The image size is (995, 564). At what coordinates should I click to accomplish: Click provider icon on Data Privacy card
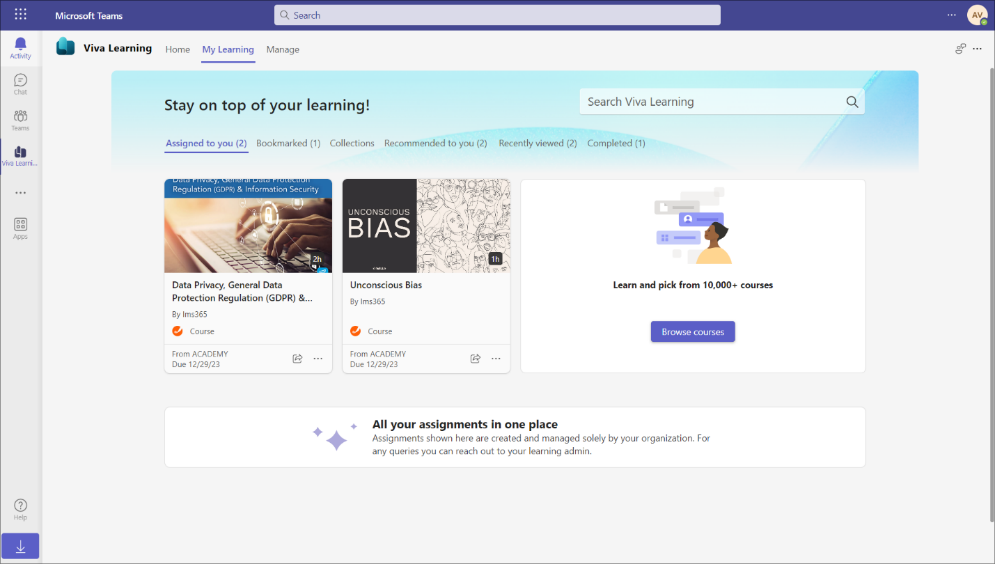[x=178, y=331]
